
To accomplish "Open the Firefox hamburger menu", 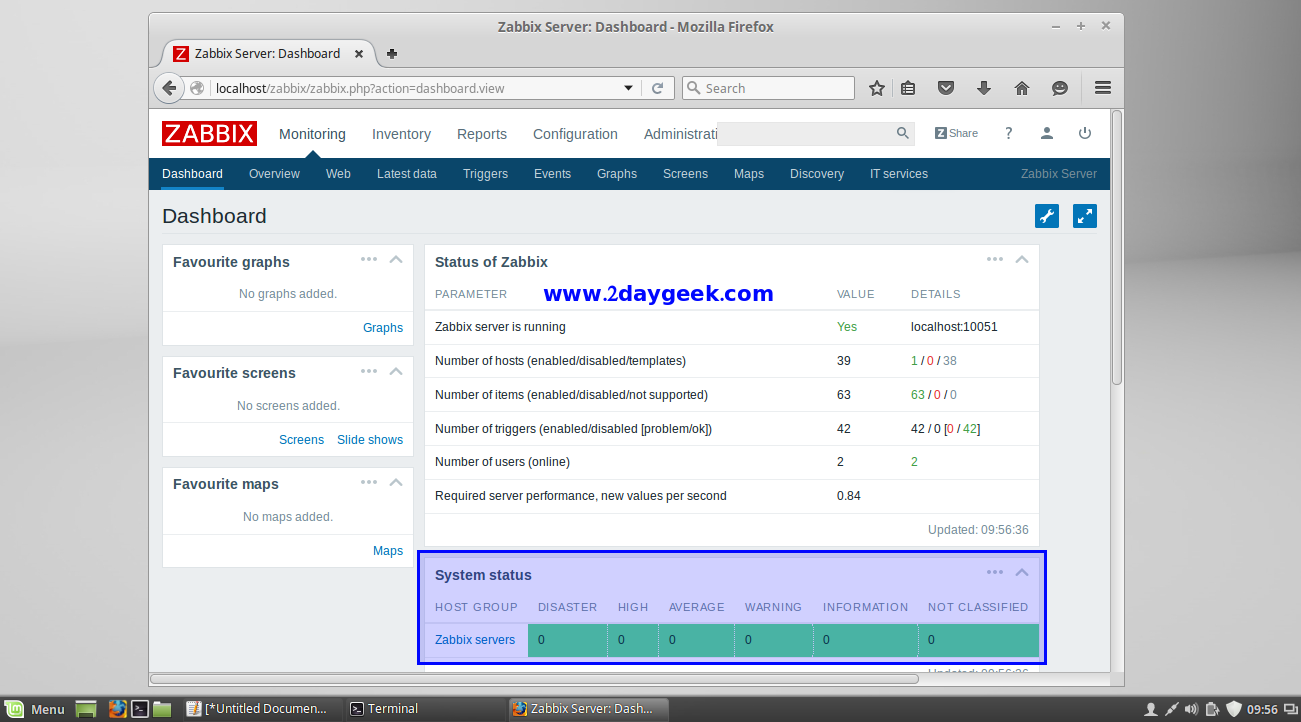I will click(1103, 88).
